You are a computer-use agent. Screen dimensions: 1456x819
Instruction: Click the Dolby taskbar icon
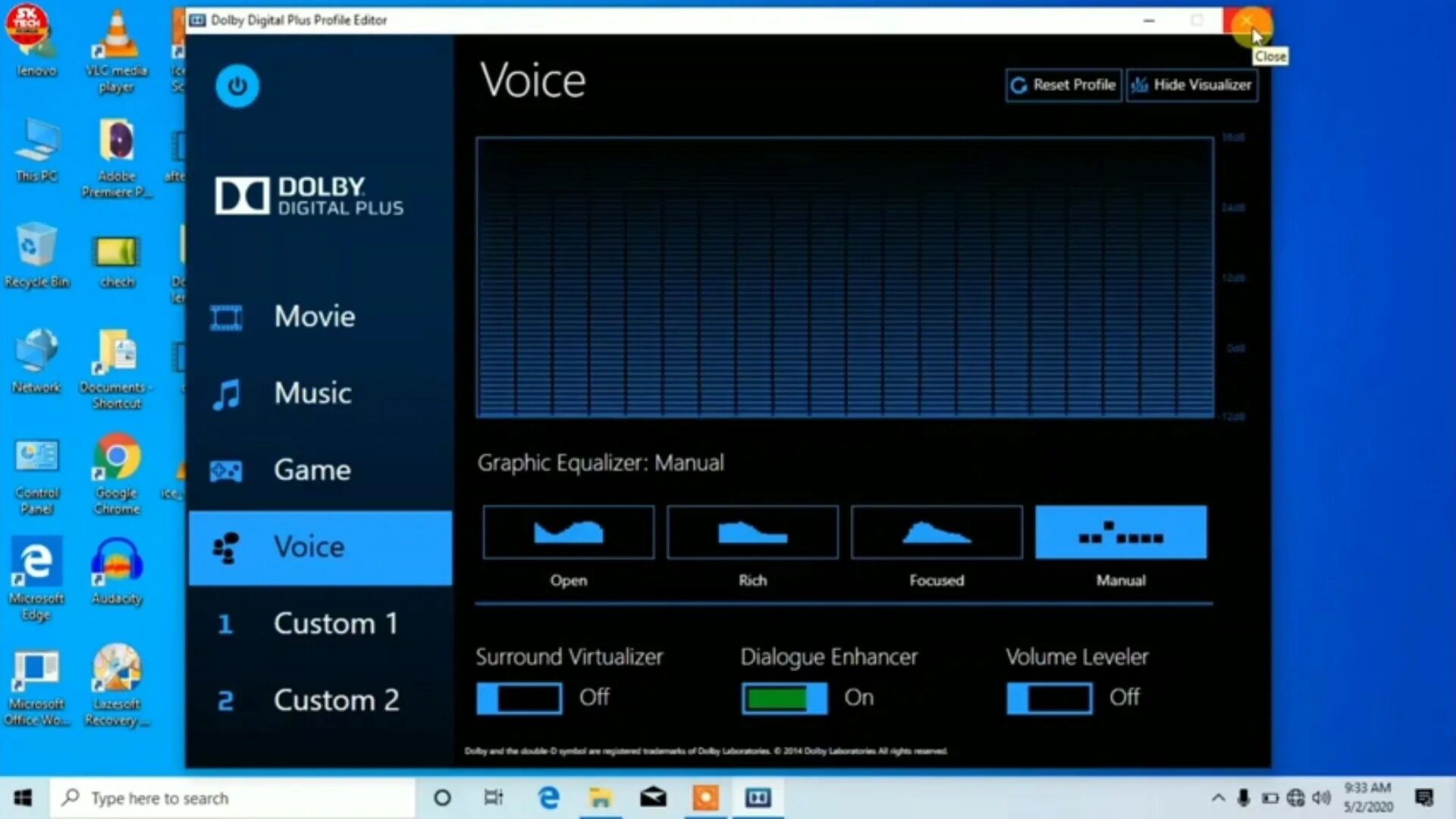click(x=758, y=798)
